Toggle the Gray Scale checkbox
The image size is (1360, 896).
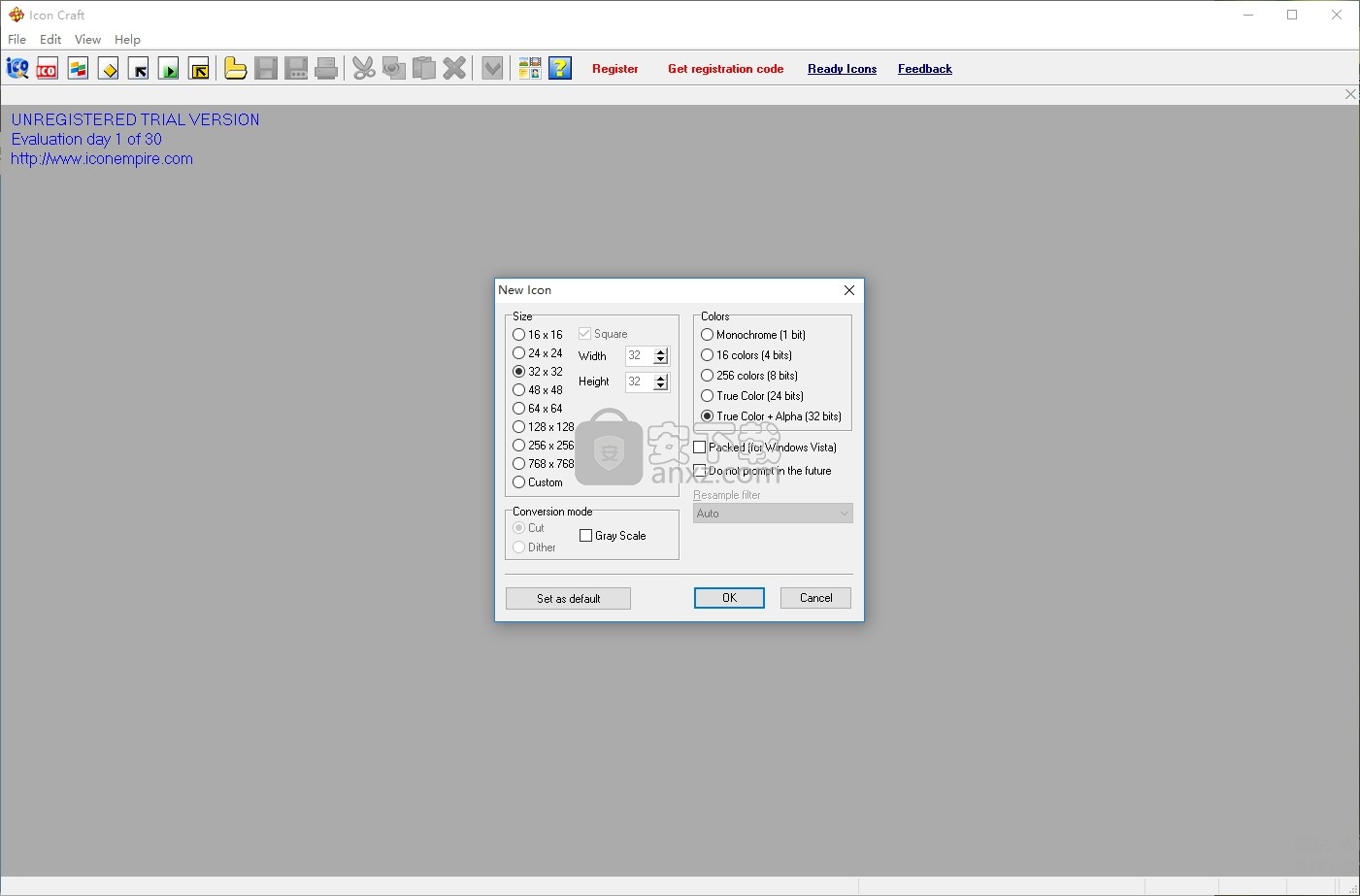(613, 536)
